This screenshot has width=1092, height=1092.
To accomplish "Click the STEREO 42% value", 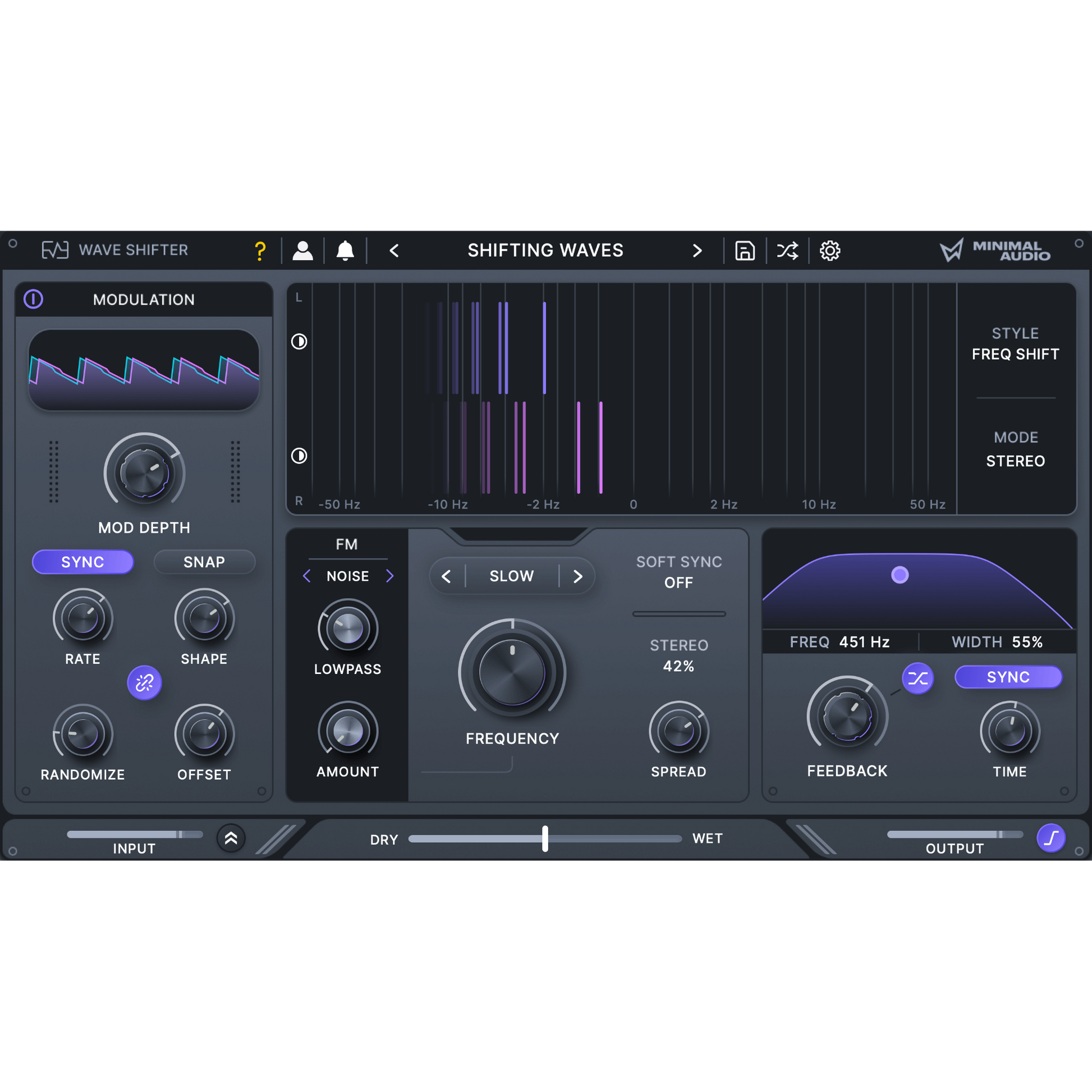I will click(678, 667).
